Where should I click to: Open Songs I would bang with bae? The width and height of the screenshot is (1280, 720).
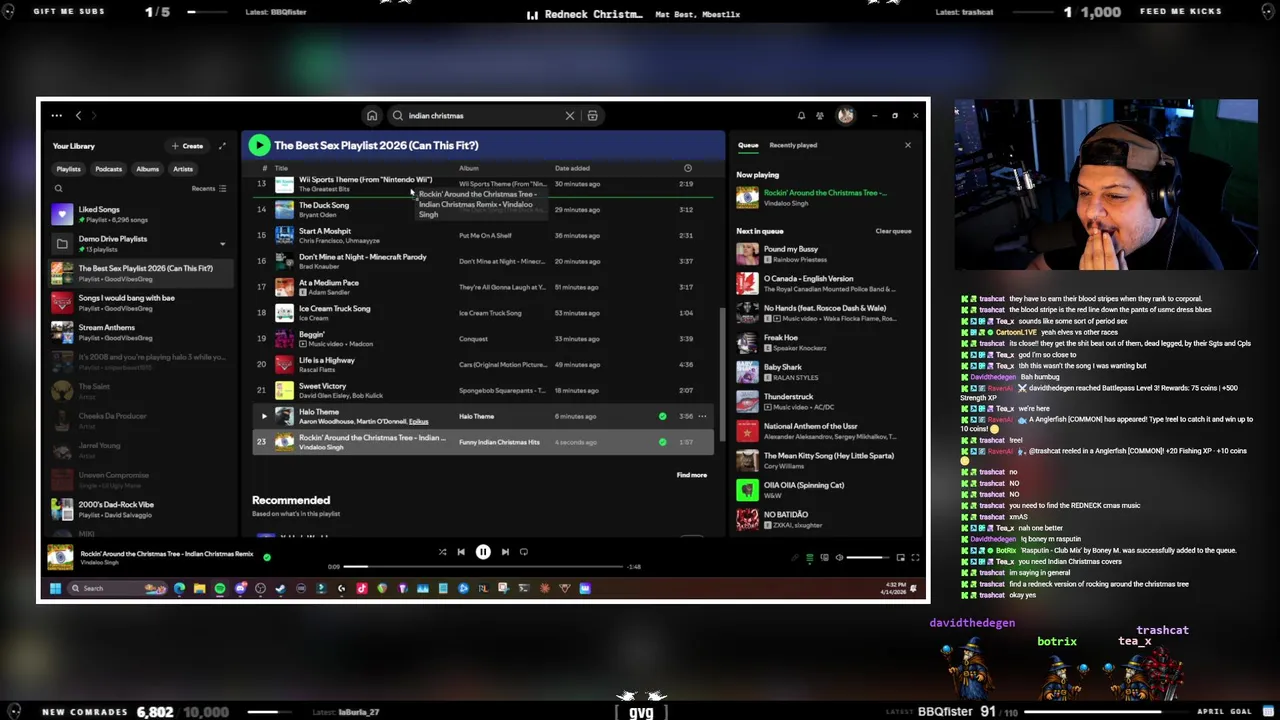click(x=140, y=302)
